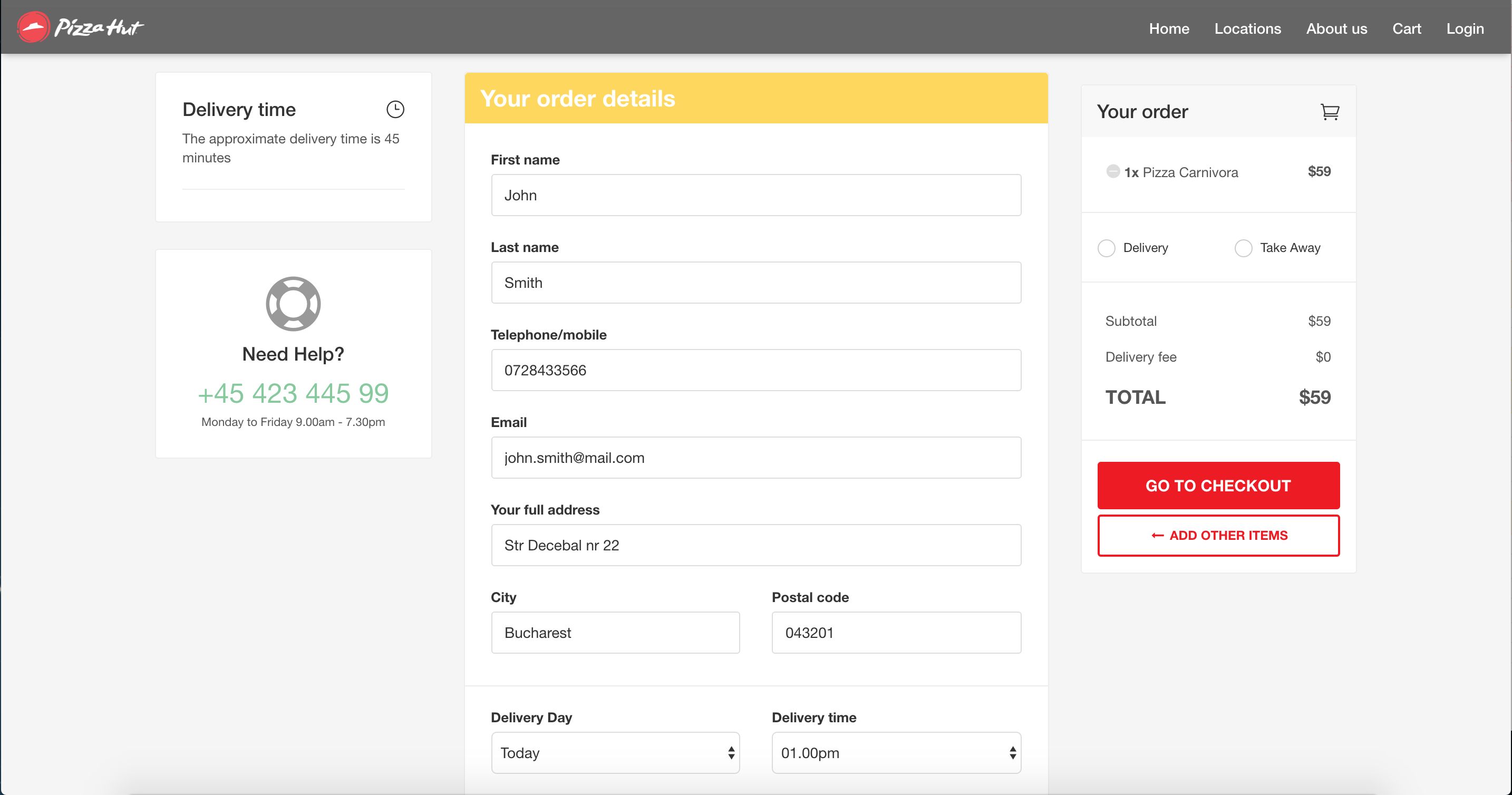Open the About us page

(1336, 28)
